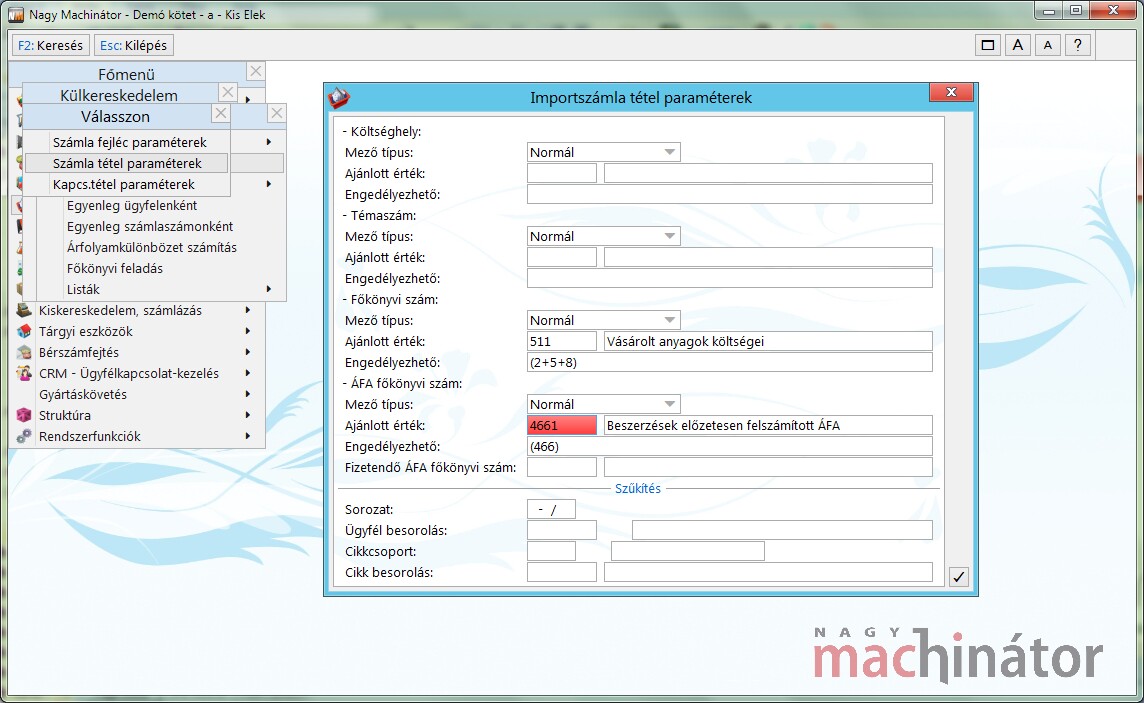1144x703 pixels.
Task: Click Cikkcsoport code field
Action: pos(552,551)
